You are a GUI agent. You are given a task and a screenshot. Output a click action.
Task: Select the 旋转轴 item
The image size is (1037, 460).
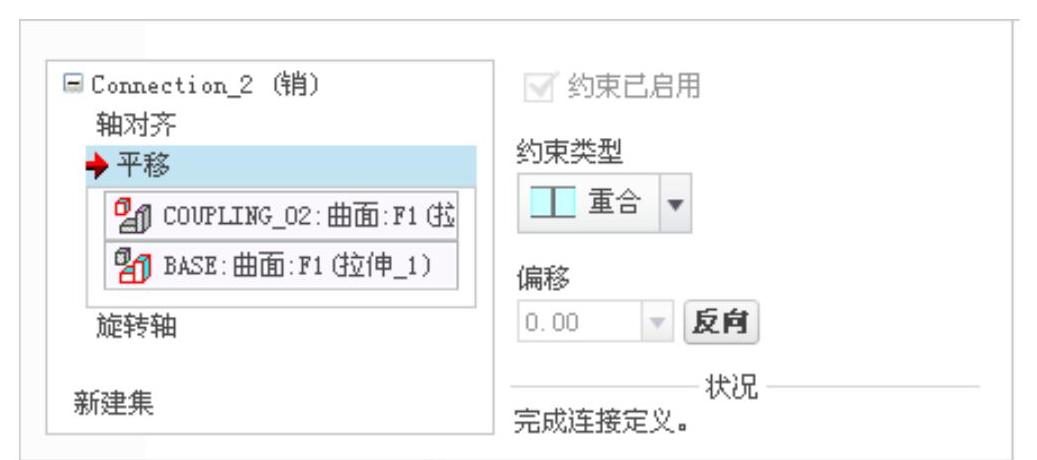pyautogui.click(x=136, y=326)
